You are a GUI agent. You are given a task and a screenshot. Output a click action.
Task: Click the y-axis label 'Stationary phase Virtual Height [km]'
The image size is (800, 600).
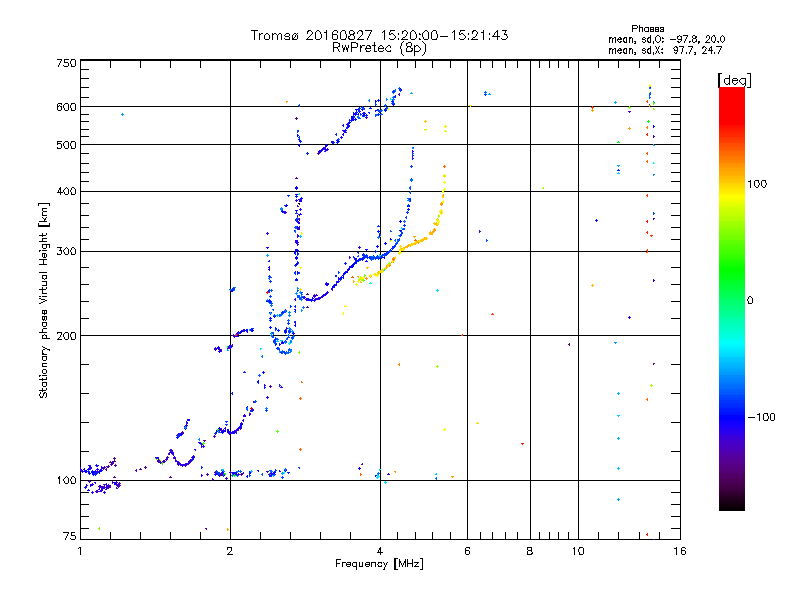pos(43,300)
